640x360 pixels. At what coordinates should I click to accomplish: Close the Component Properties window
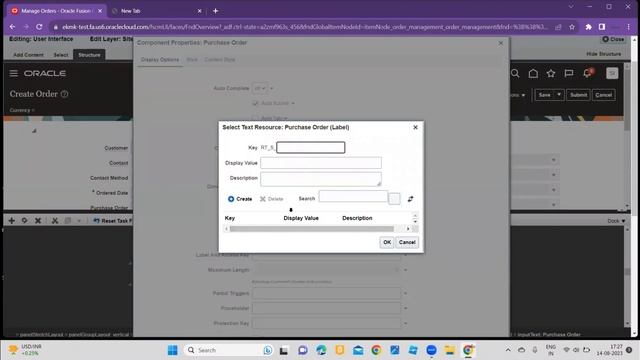coord(501,43)
